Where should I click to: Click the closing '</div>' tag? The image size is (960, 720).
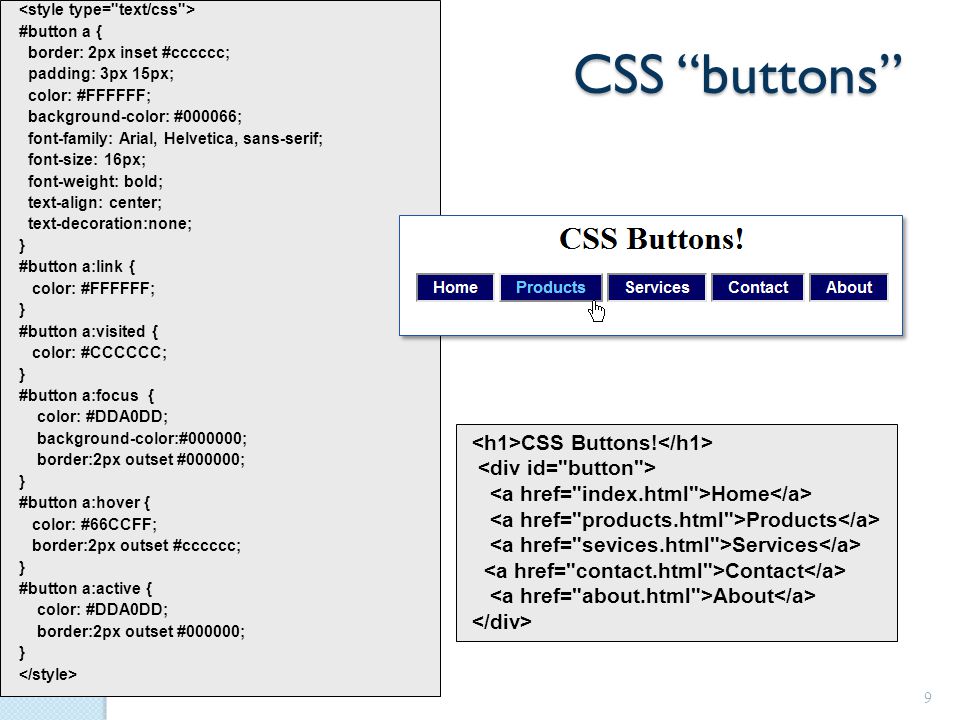click(x=501, y=621)
